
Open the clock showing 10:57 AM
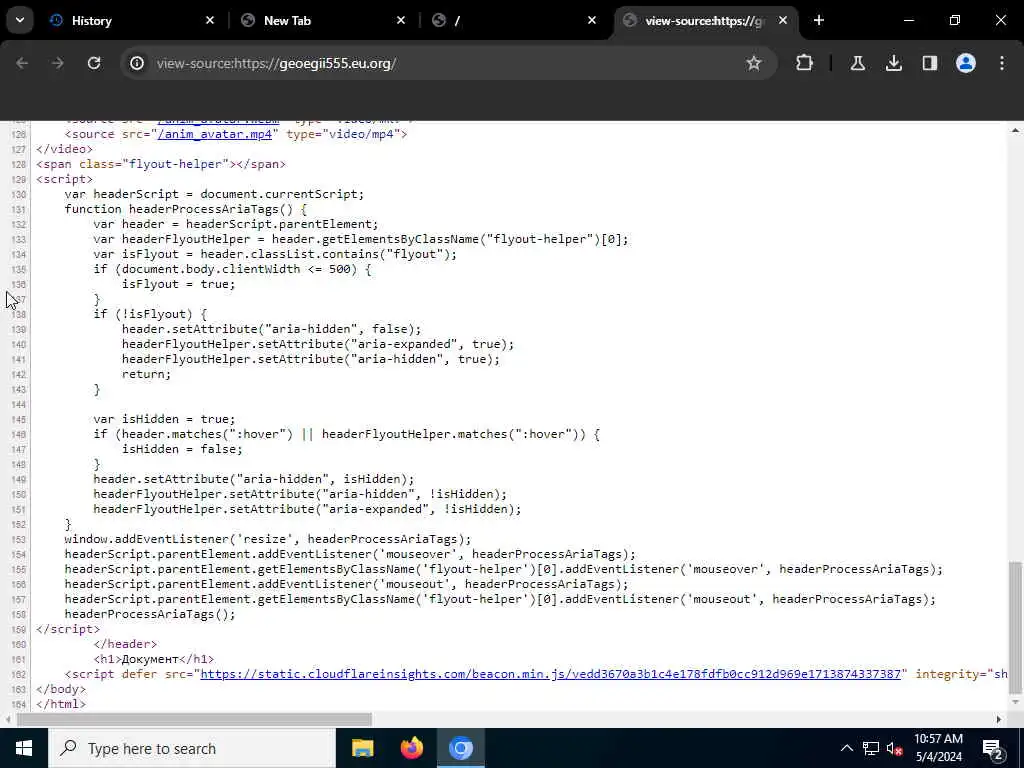(938, 748)
